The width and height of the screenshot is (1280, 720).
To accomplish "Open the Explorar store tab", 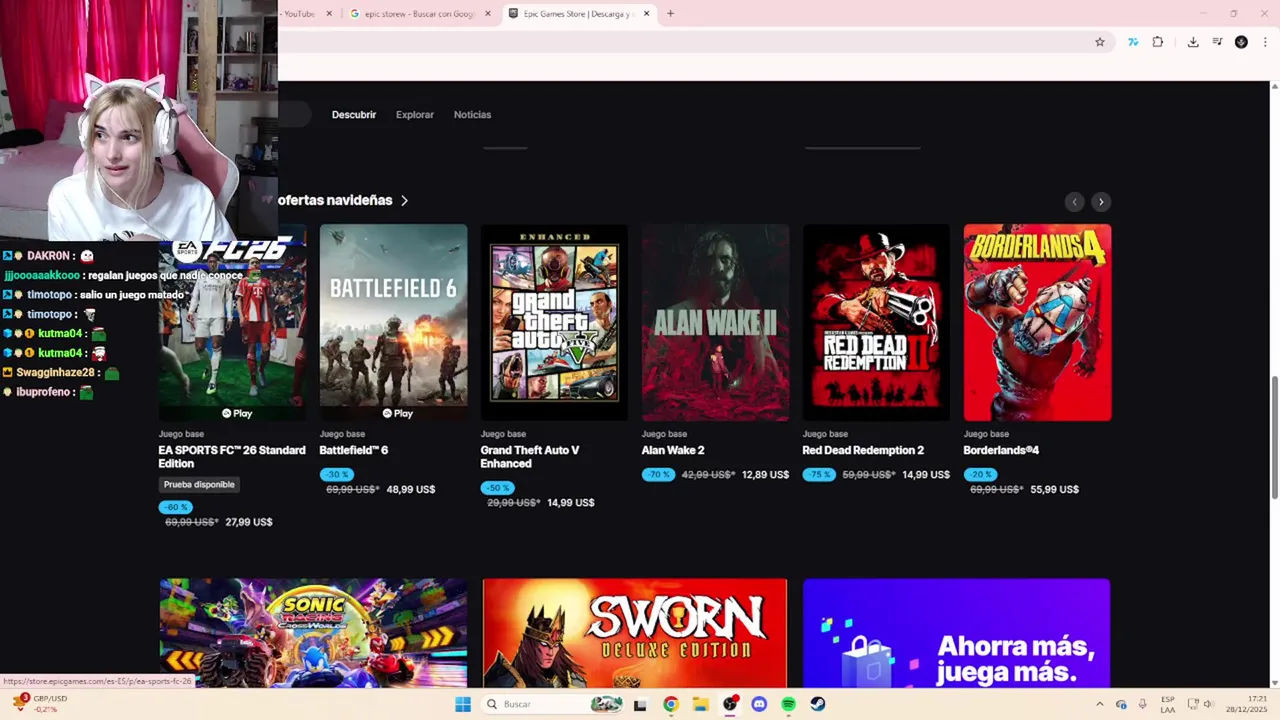I will [415, 115].
